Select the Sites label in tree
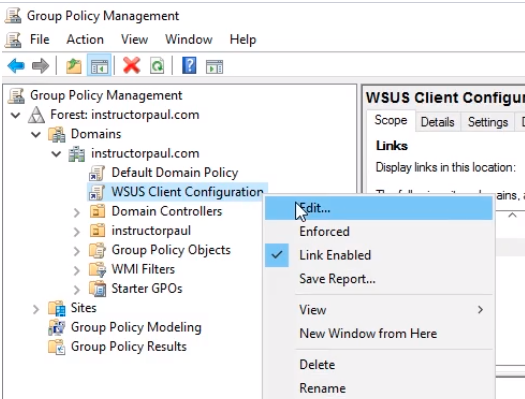 click(x=83, y=308)
